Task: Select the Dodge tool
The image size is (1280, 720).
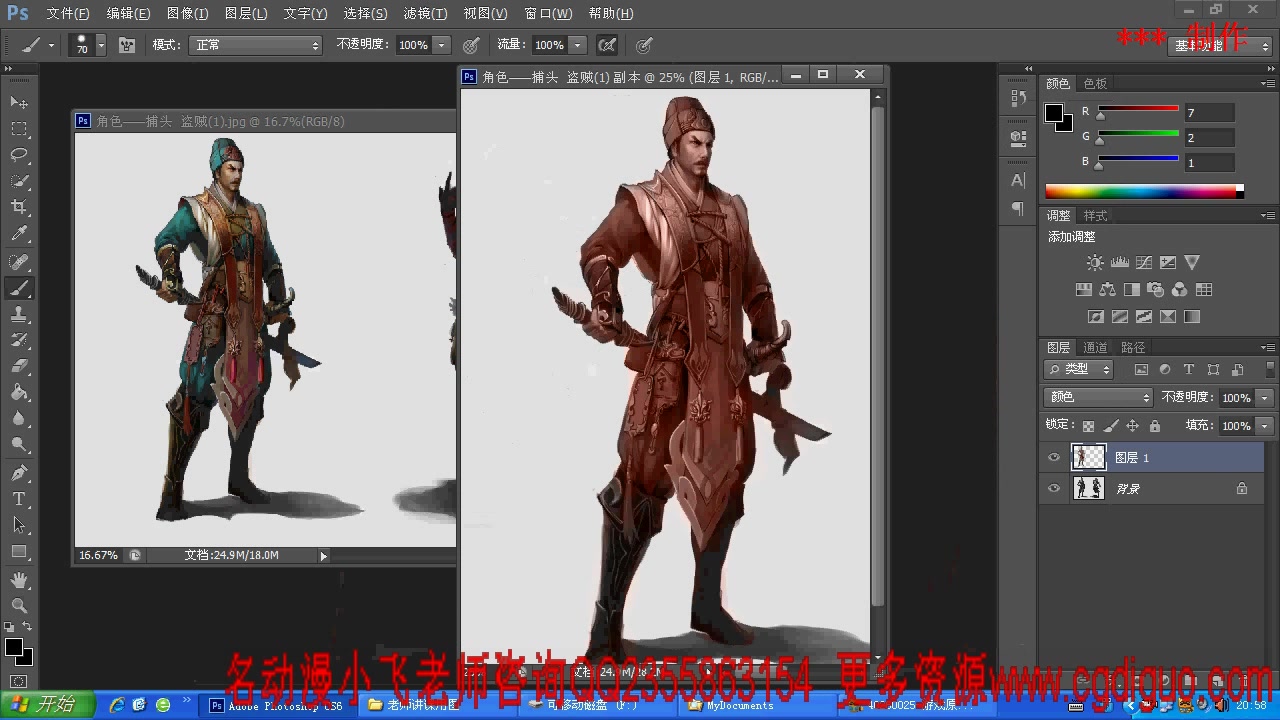Action: (x=19, y=444)
